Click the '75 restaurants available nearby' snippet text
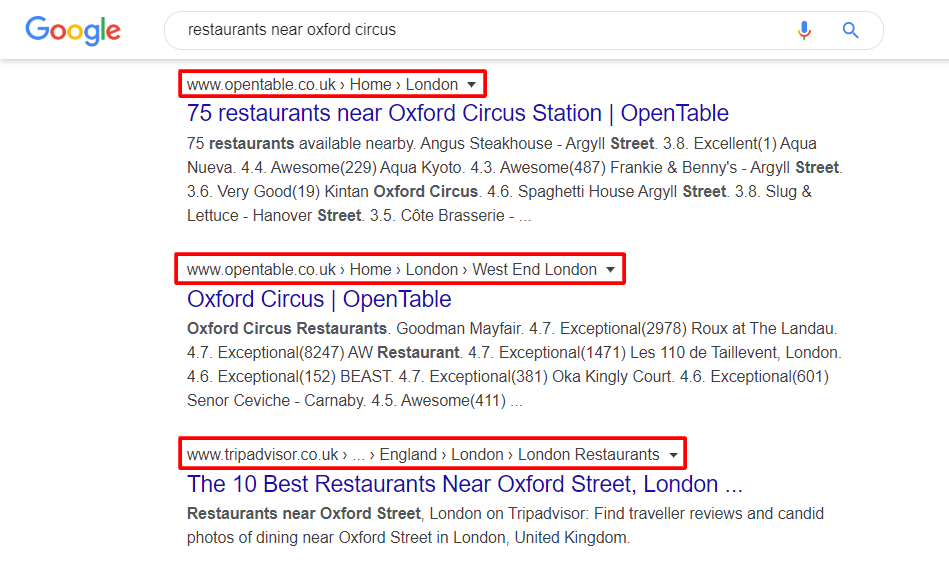949x571 pixels. [301, 144]
